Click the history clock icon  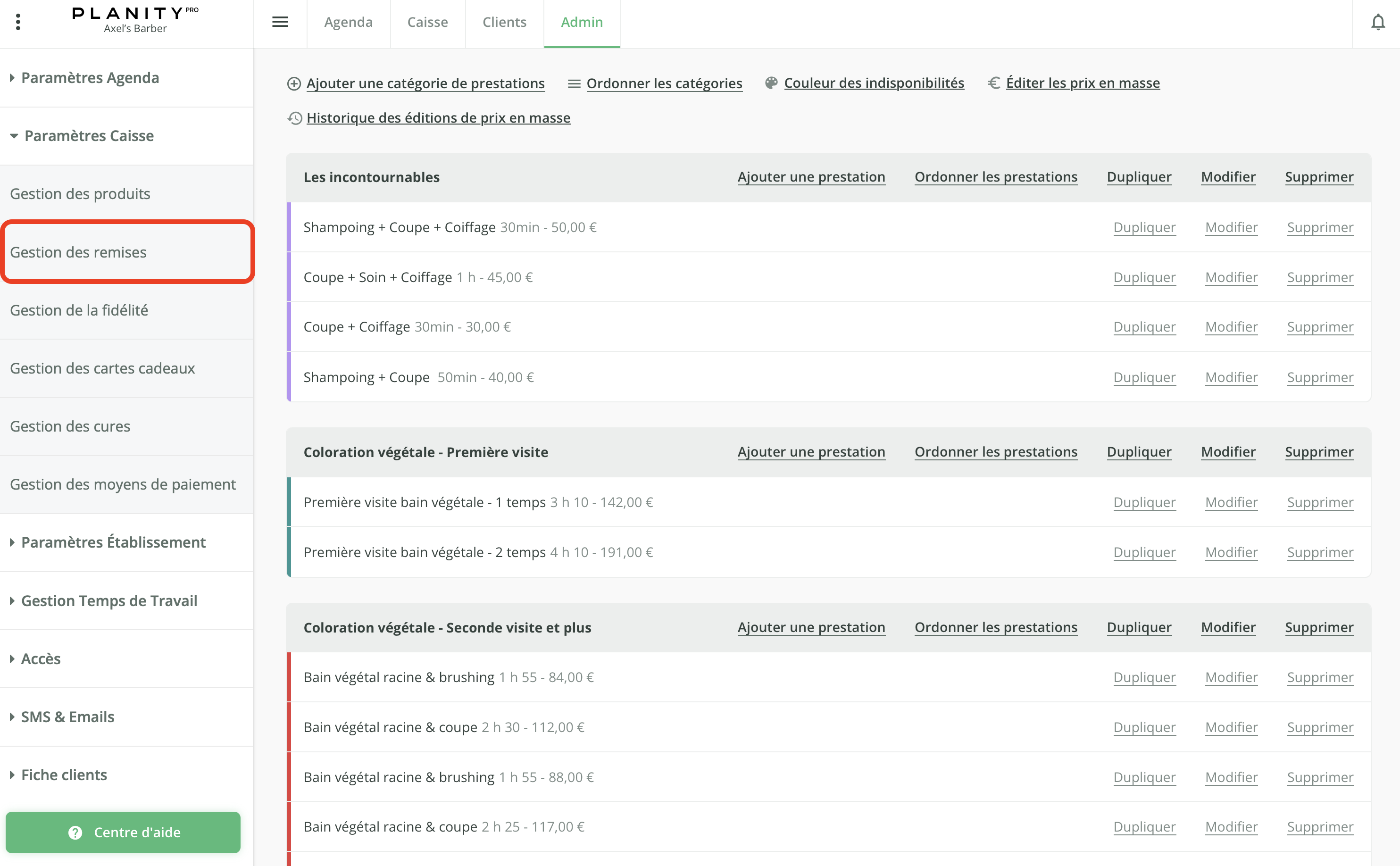294,118
